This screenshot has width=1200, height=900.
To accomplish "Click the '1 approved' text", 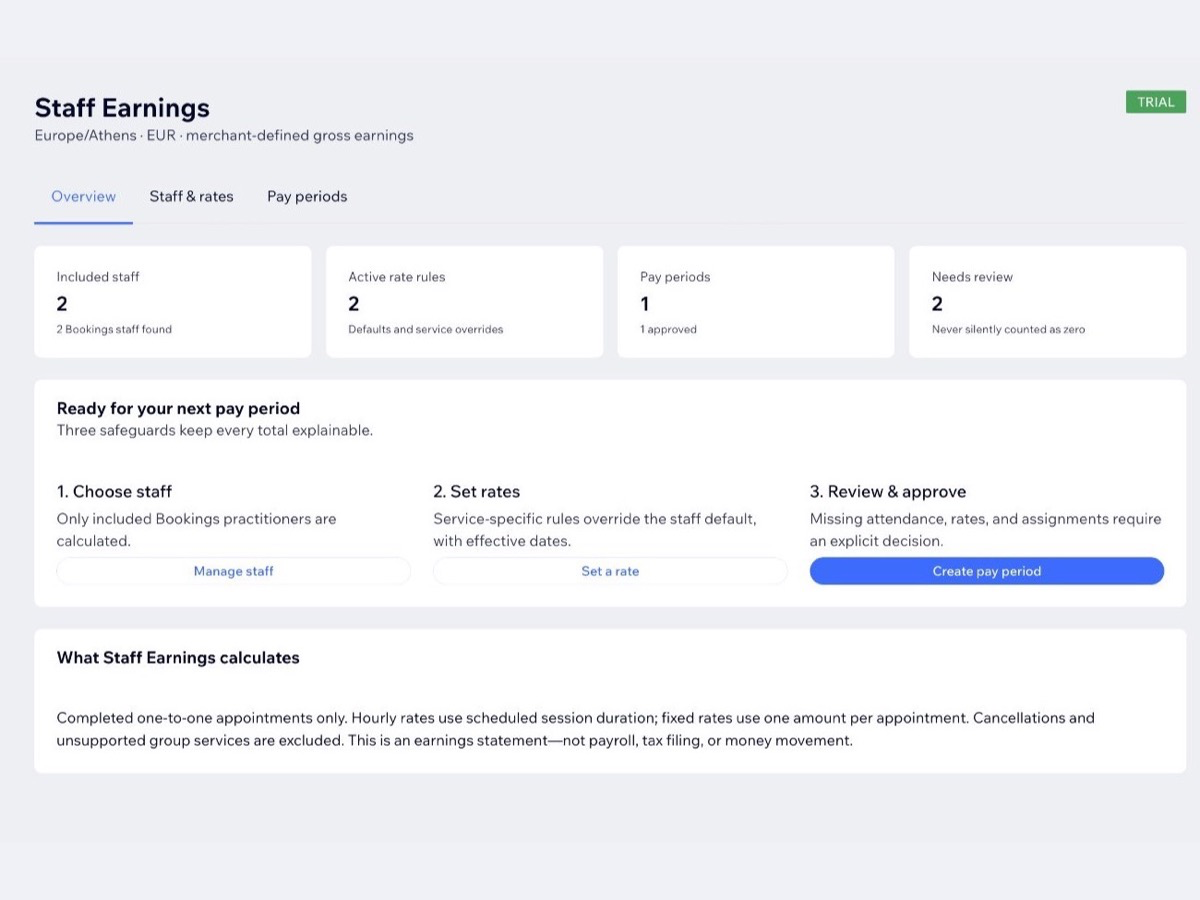I will tap(669, 329).
